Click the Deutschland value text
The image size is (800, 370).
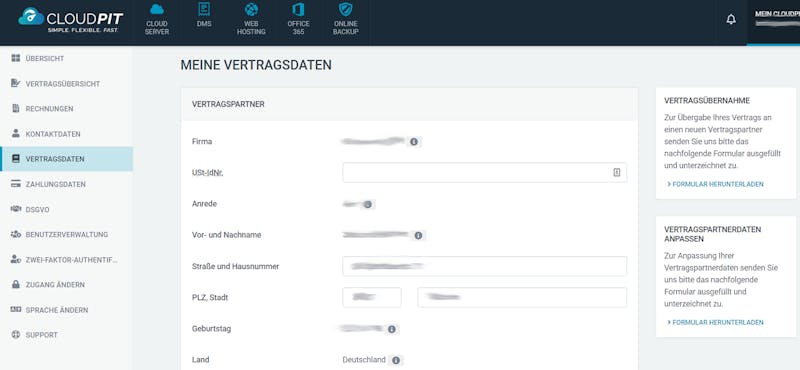(x=364, y=360)
